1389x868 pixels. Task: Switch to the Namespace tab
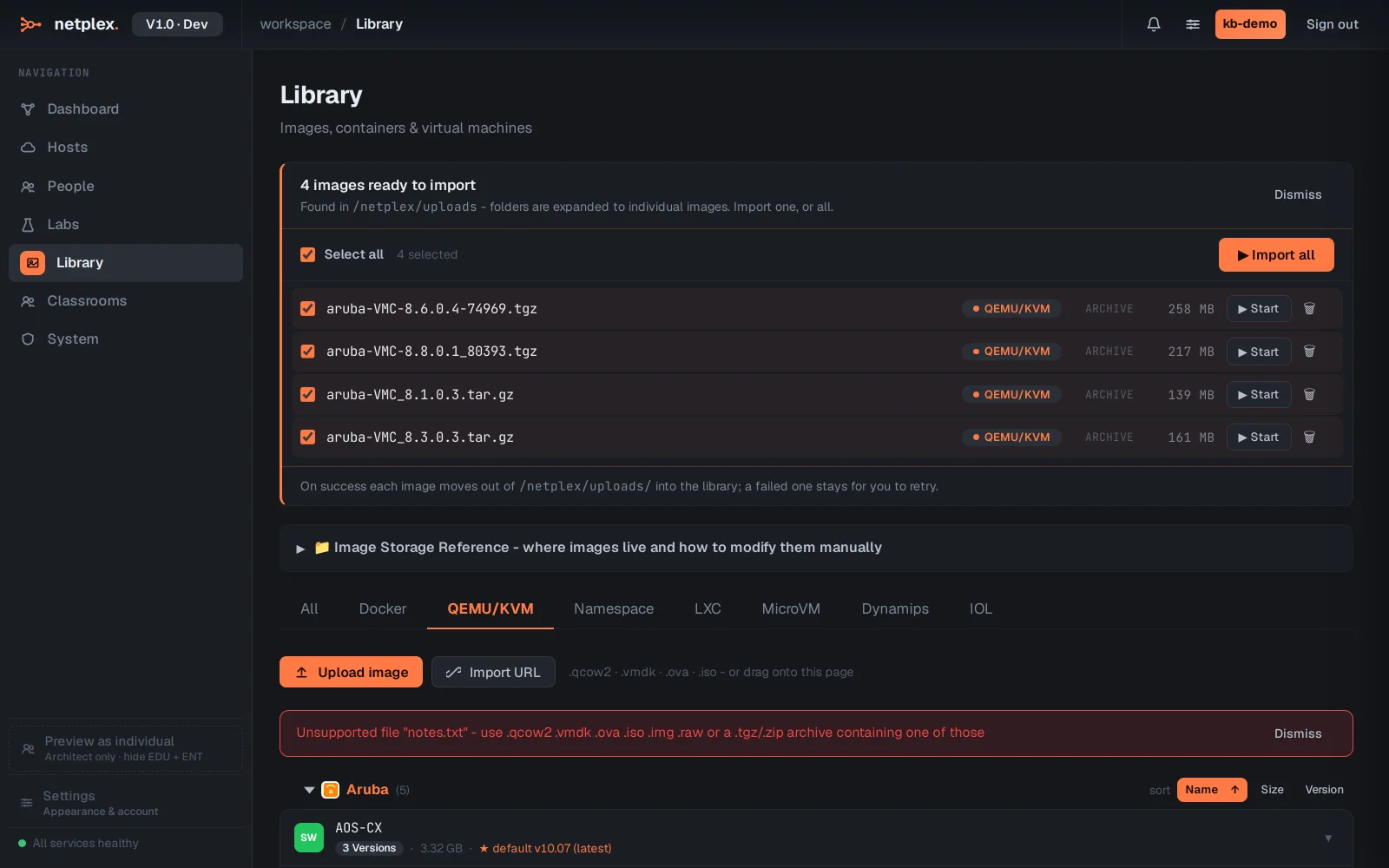pos(614,609)
